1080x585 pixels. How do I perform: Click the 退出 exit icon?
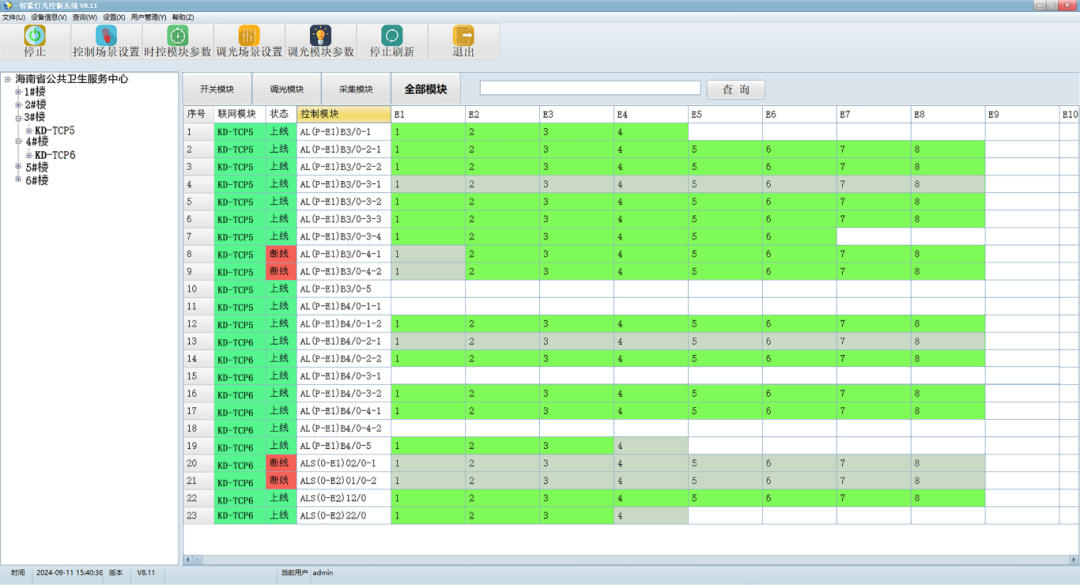tap(463, 35)
